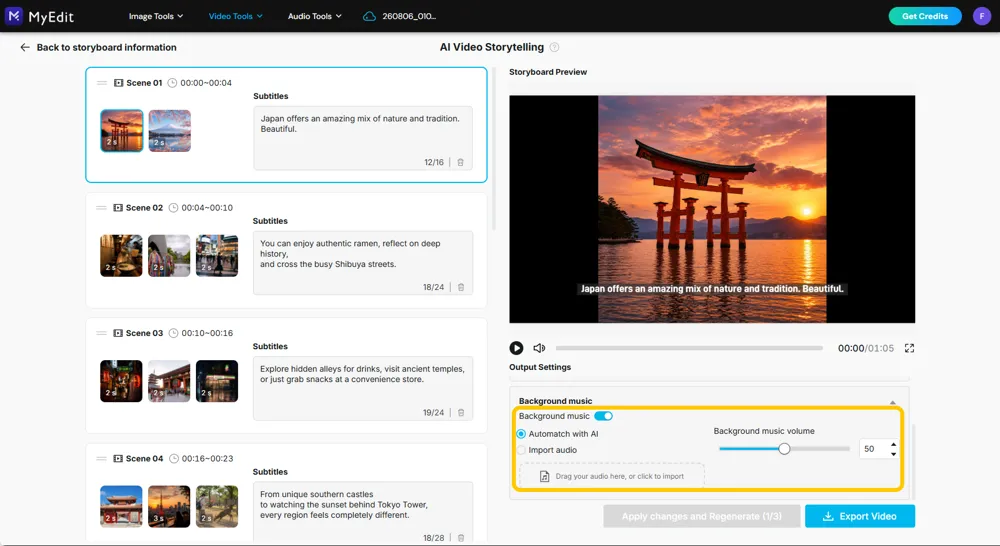Click the volume value field showing 50

(872, 449)
